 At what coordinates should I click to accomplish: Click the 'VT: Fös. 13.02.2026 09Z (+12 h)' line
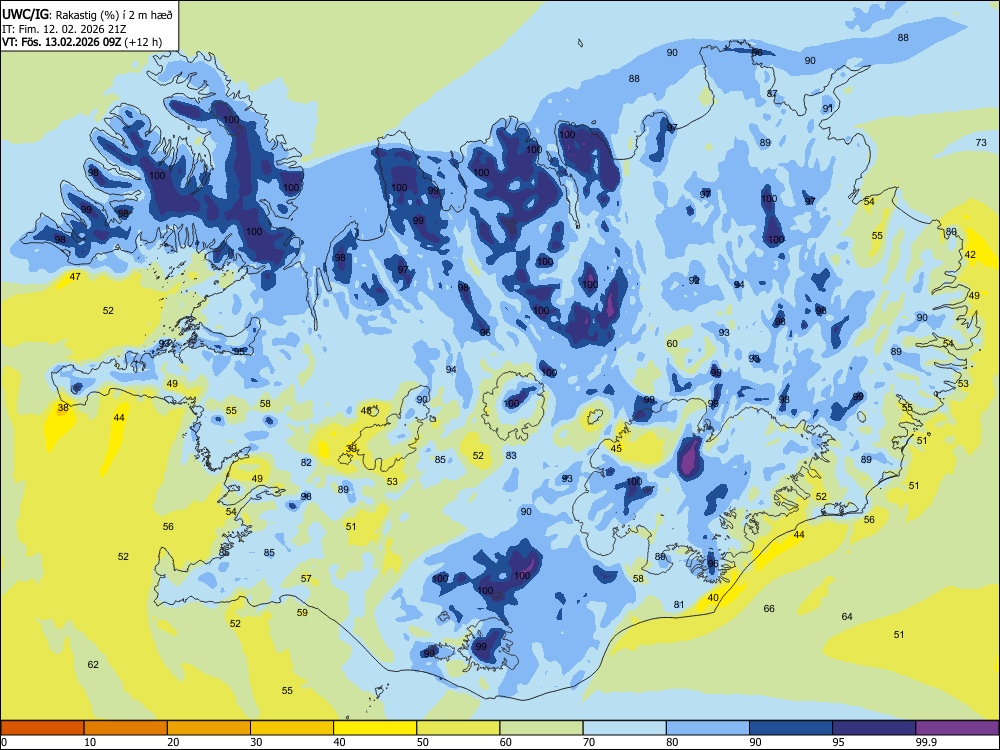click(82, 43)
